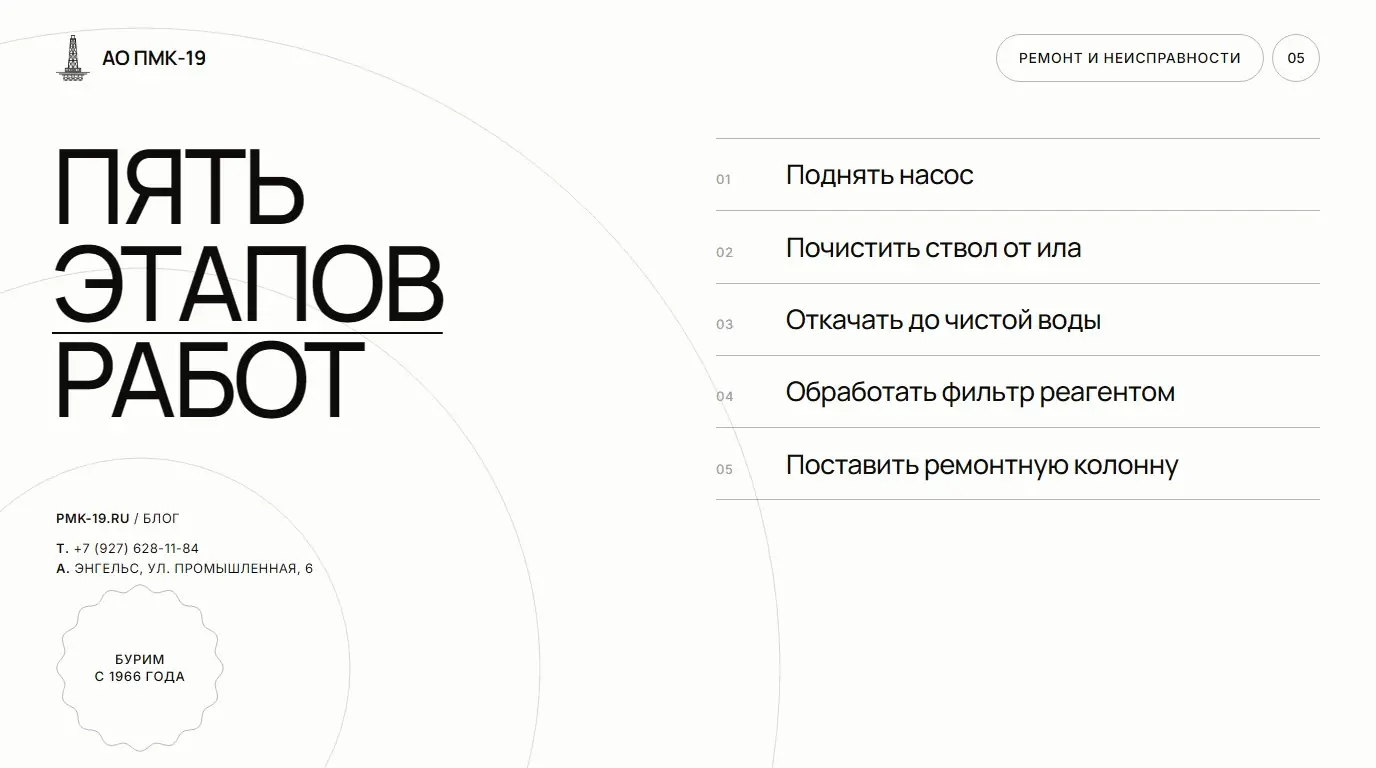Open the БЛОГ link
The height and width of the screenshot is (768, 1376).
161,518
